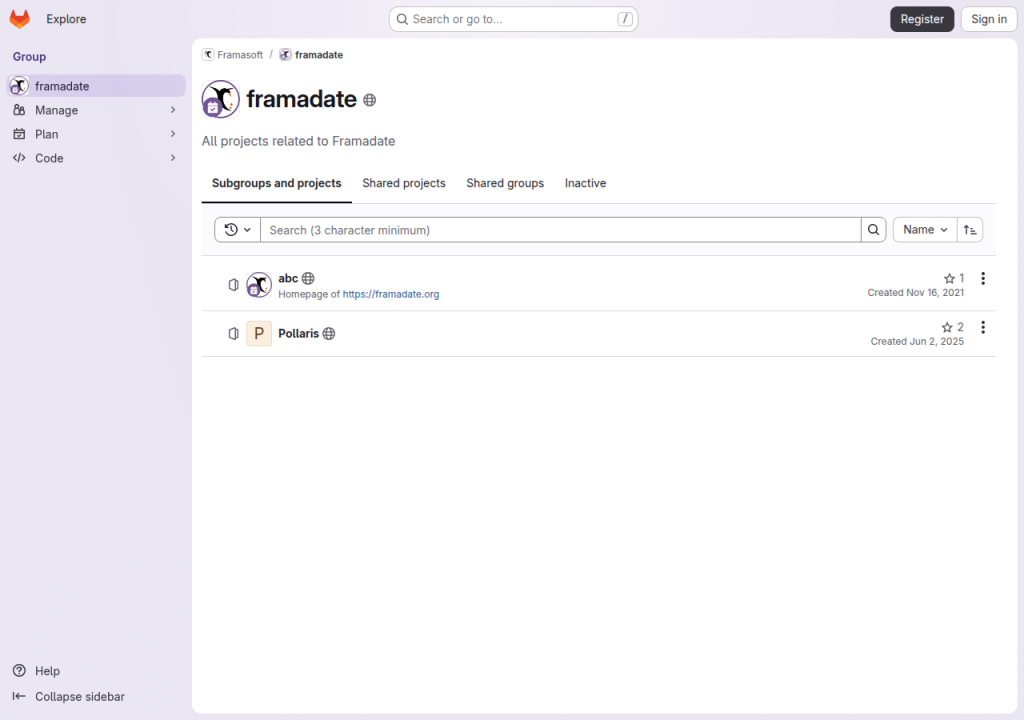The width and height of the screenshot is (1024, 720).
Task: Open the Explore link
Action: click(x=66, y=19)
